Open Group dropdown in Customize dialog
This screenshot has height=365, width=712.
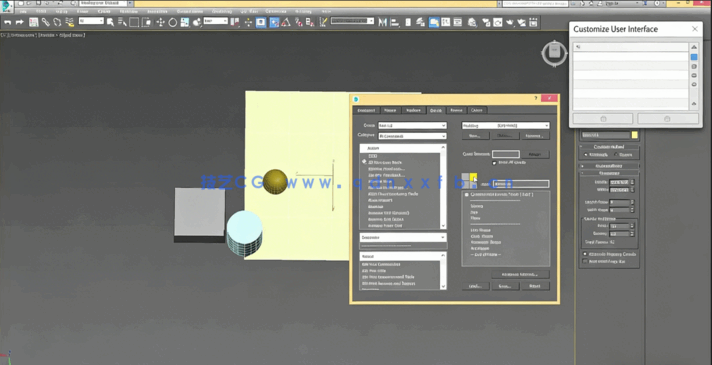[x=412, y=125]
